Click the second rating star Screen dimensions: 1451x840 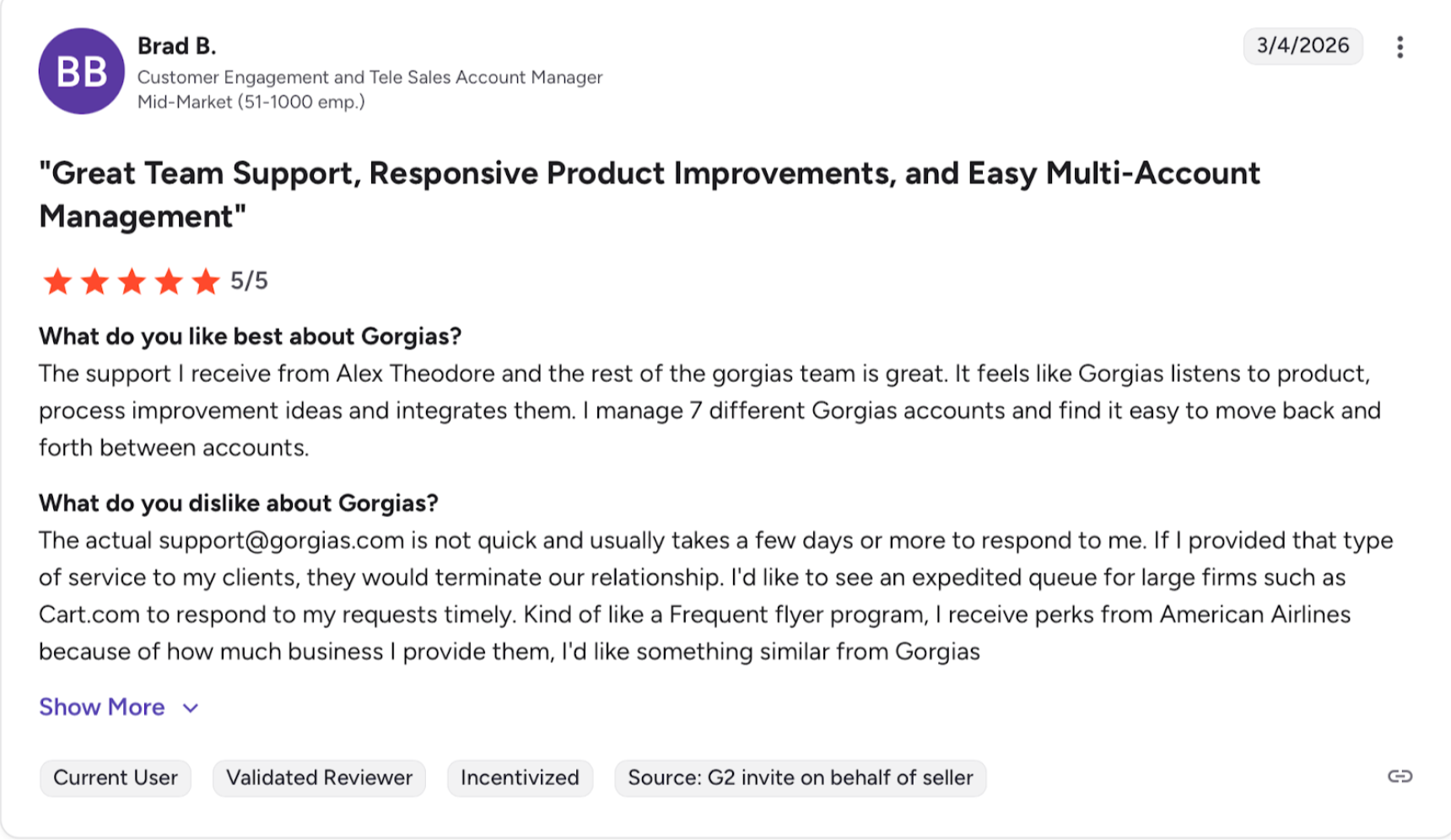[94, 282]
